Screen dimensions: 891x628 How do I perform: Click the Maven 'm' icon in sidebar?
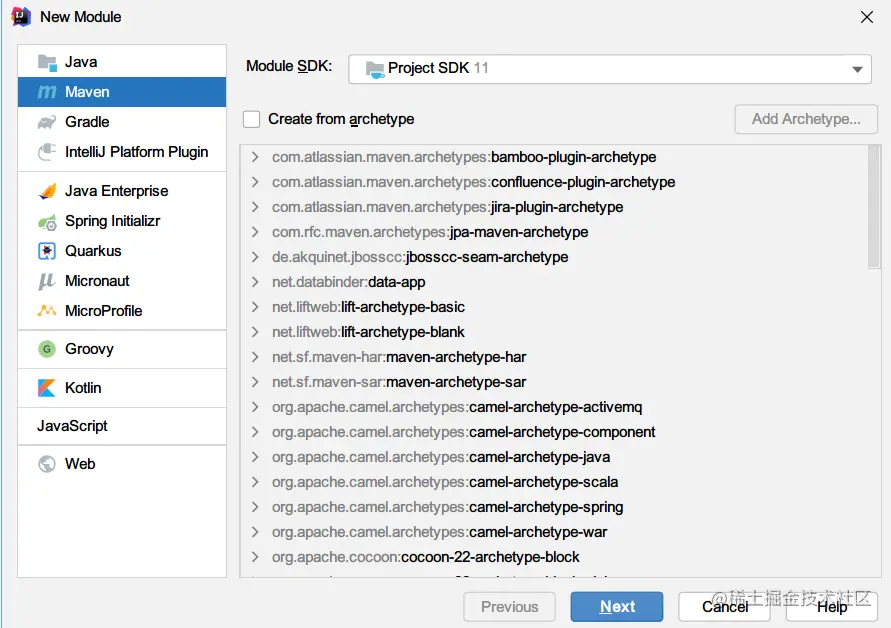47,92
